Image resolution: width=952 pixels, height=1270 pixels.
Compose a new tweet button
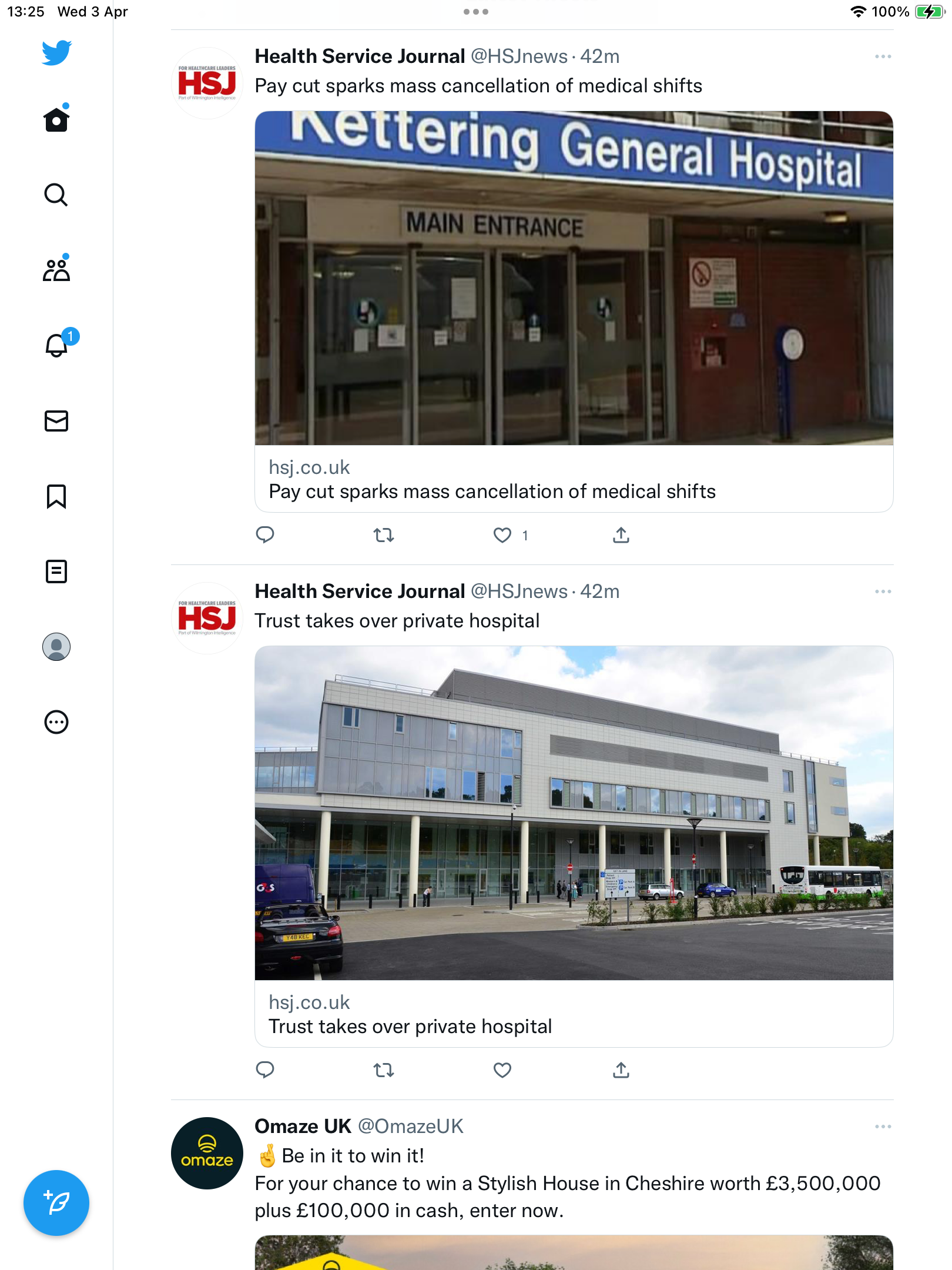tap(56, 1203)
